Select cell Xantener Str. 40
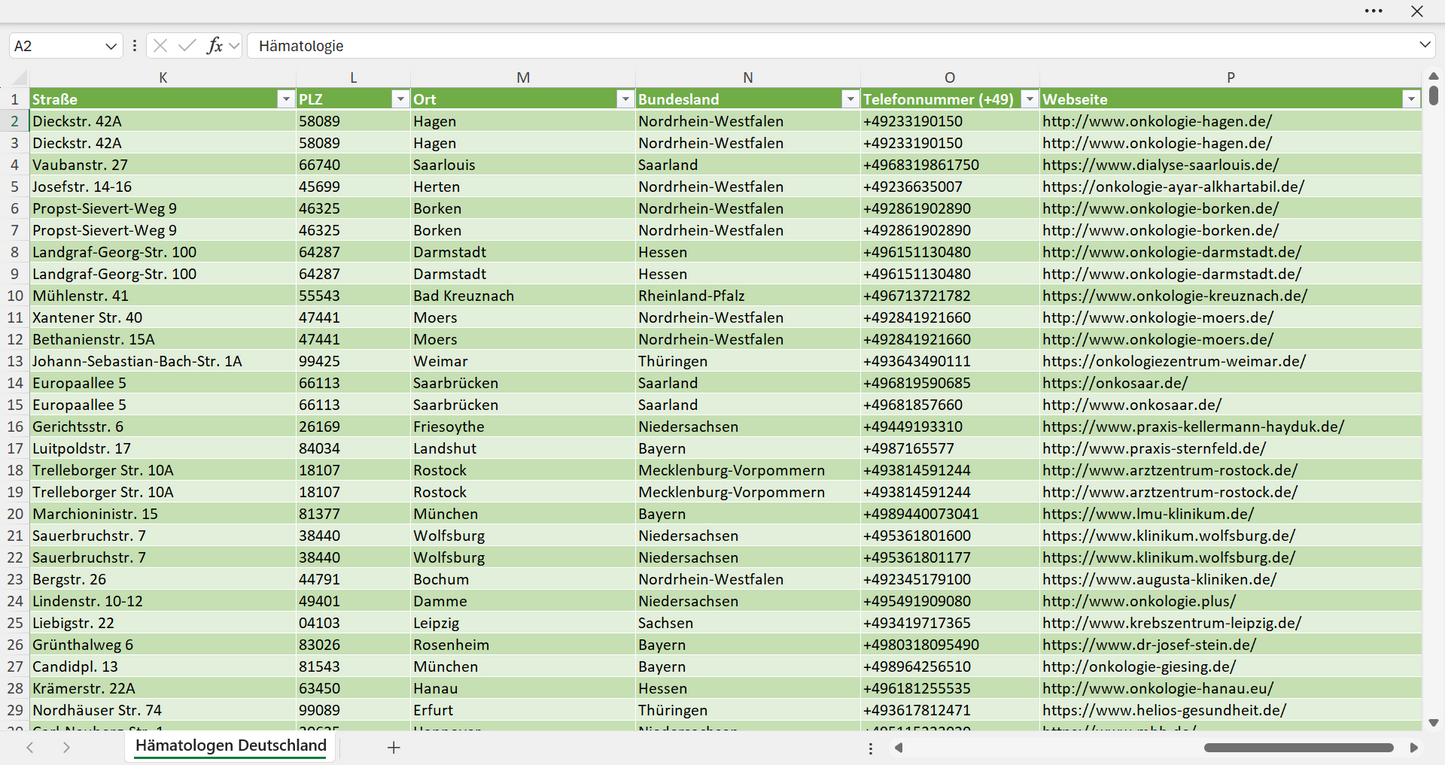The image size is (1445, 765). point(163,318)
